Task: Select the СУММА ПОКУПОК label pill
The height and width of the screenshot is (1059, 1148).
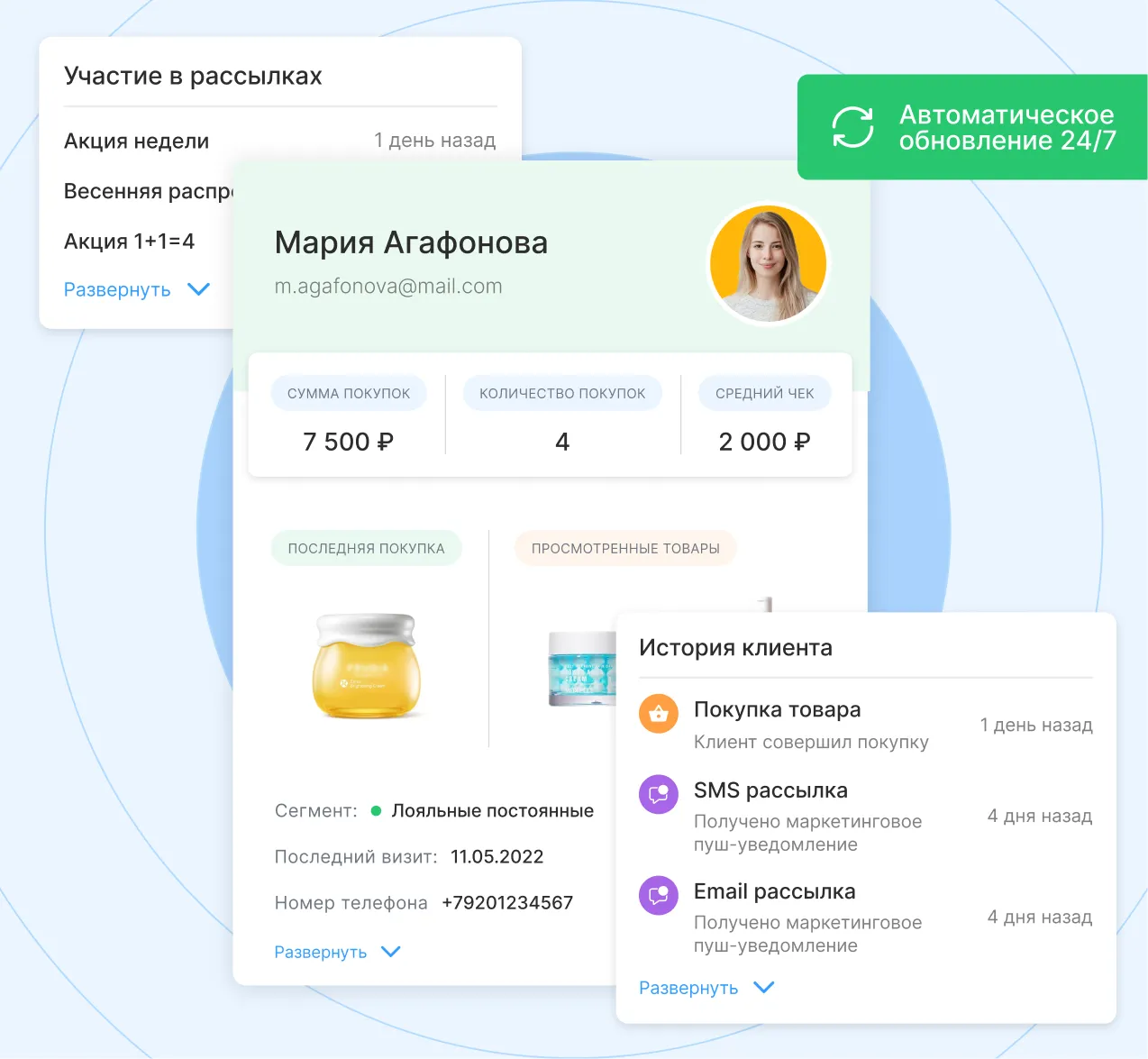Action: tap(349, 393)
